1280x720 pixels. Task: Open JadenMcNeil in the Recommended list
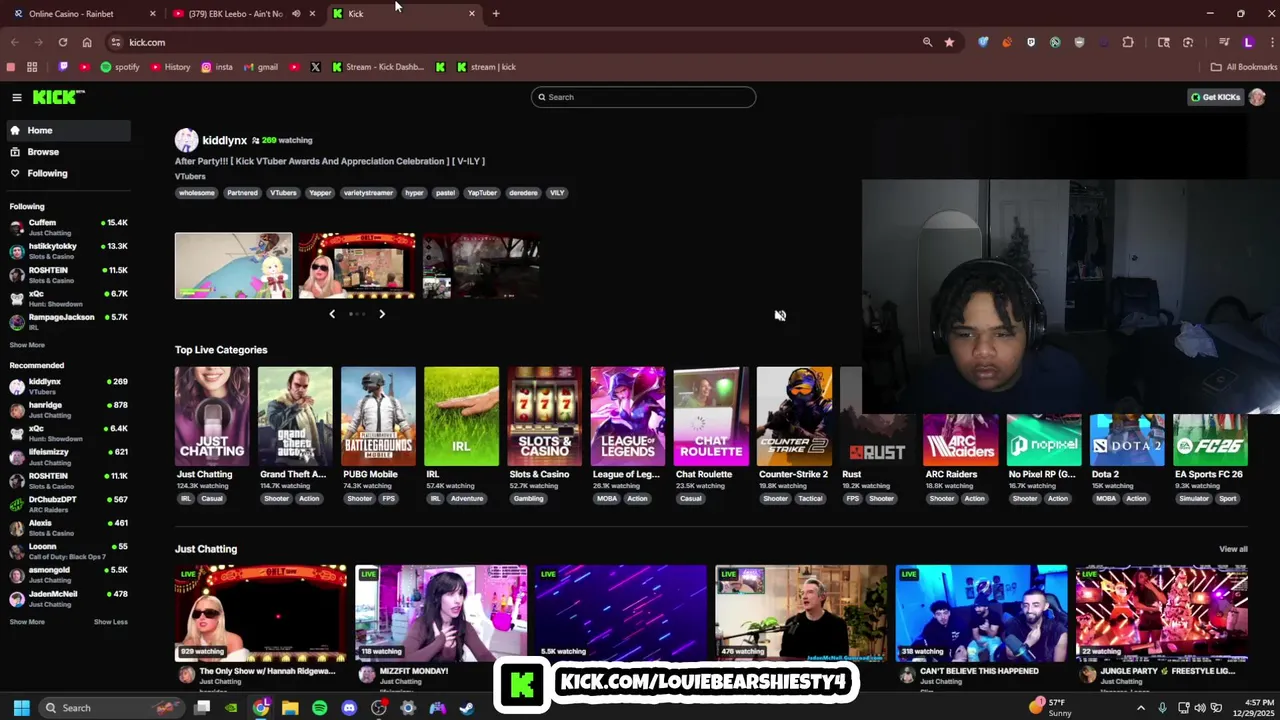(x=67, y=598)
